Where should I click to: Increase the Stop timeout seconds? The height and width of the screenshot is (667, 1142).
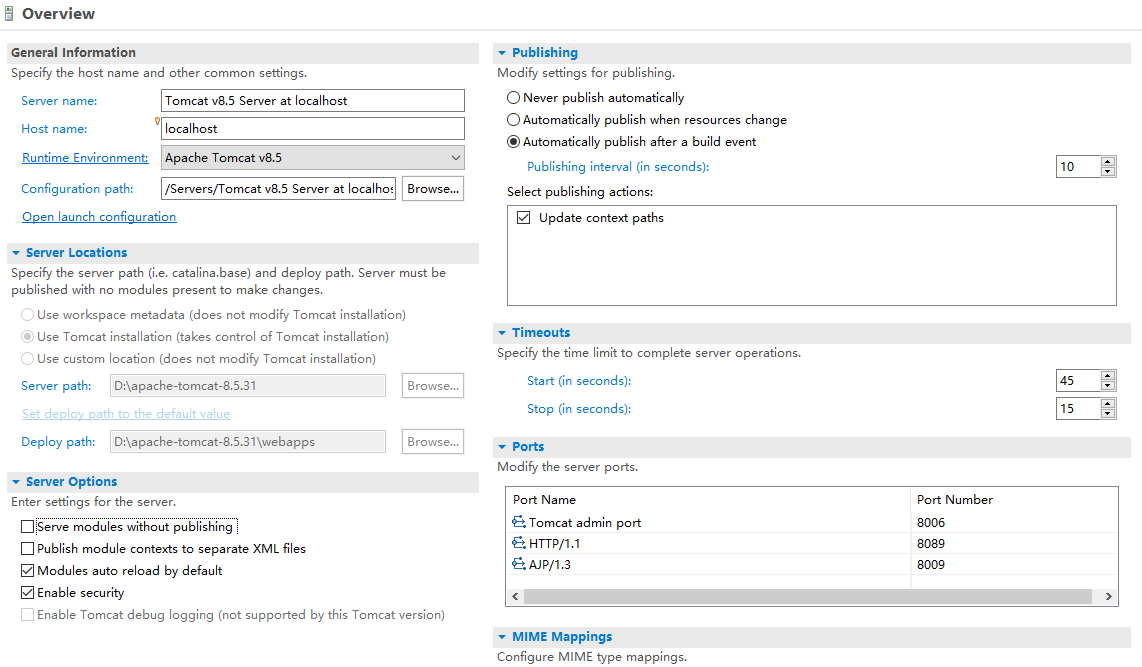tap(1108, 403)
